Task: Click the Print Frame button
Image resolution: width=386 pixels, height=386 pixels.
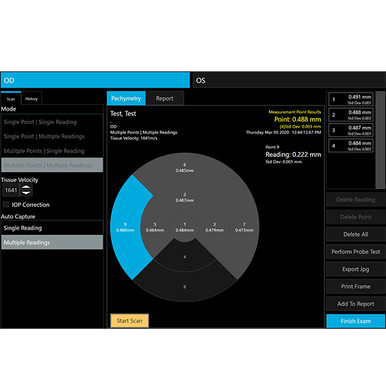Action: click(355, 286)
